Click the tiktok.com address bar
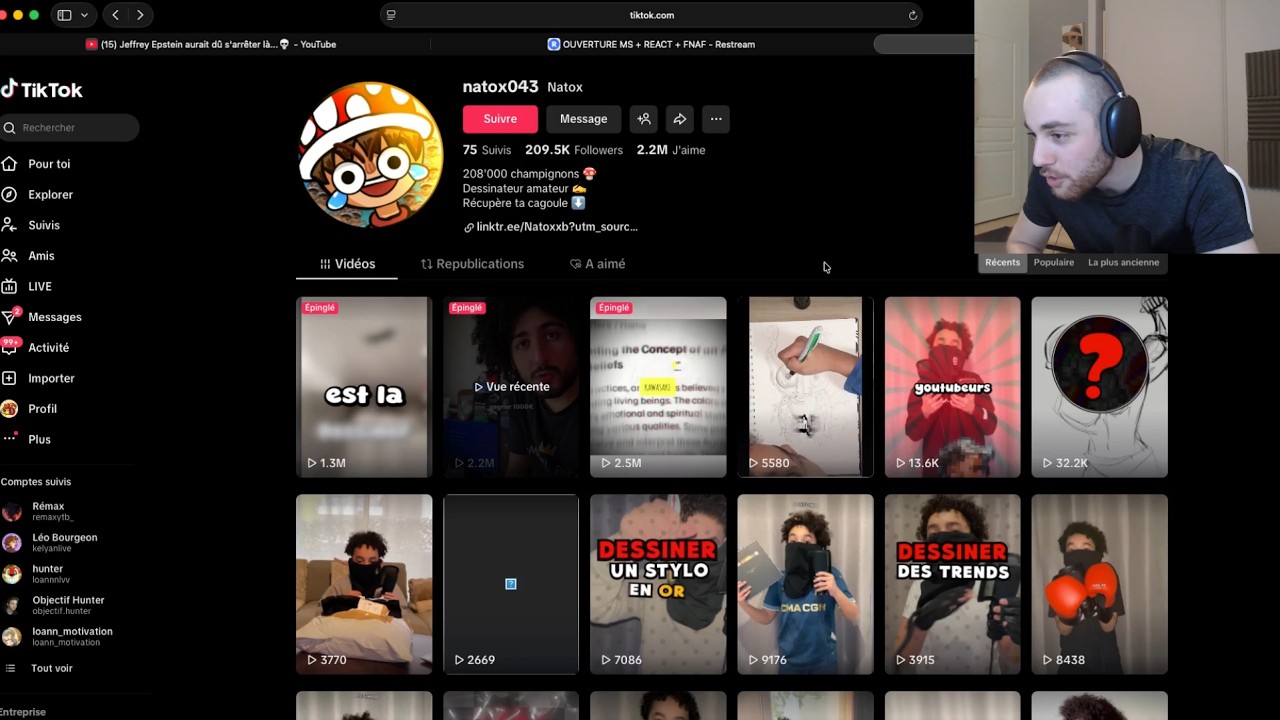The image size is (1280, 720). point(651,15)
